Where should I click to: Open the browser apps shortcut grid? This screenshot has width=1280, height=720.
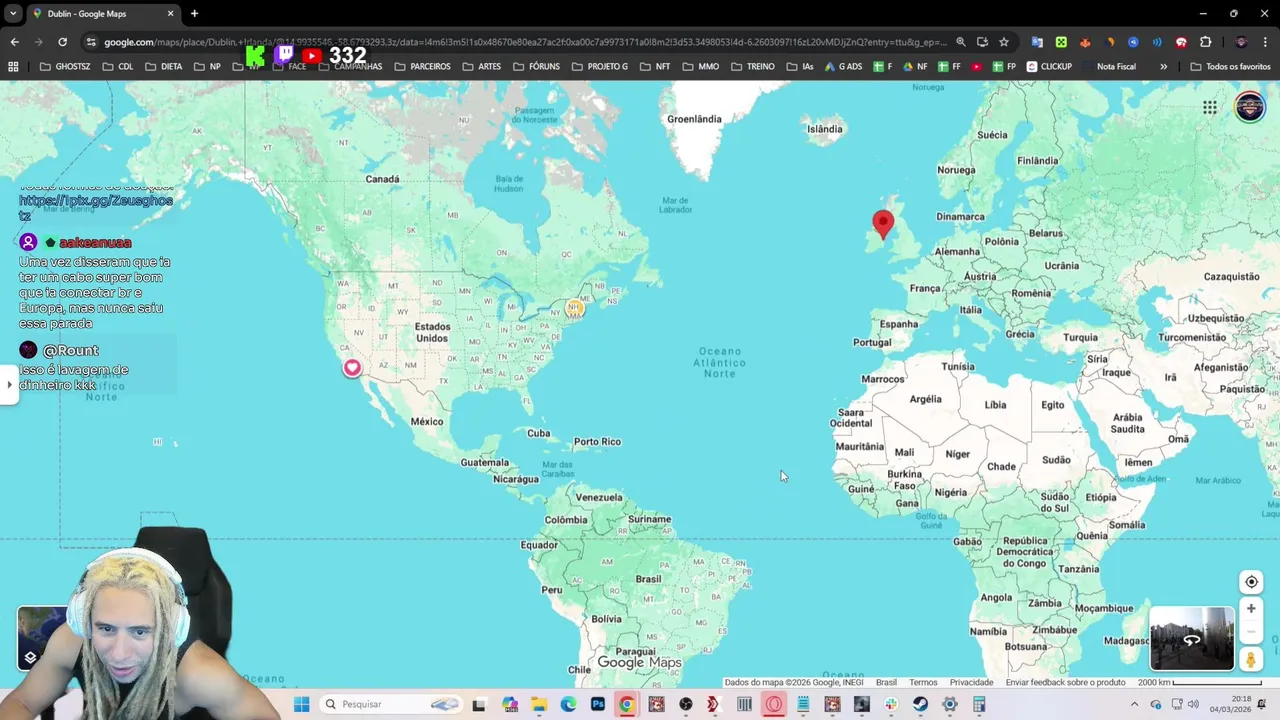(x=13, y=66)
